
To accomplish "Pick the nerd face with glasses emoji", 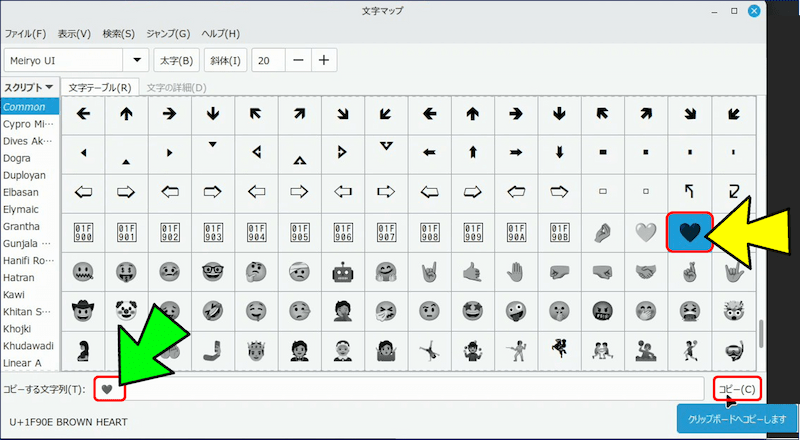I will [212, 271].
